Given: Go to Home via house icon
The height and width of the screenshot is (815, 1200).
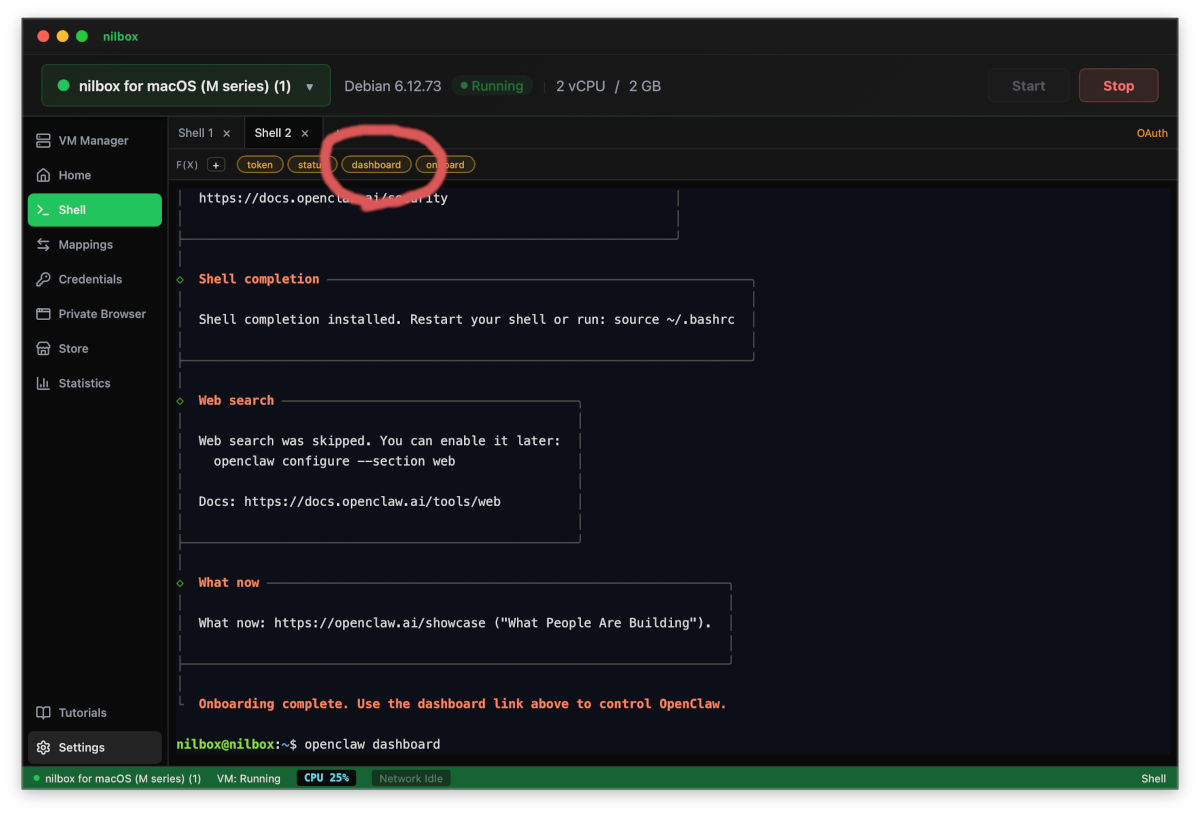Looking at the screenshot, I should pos(43,175).
